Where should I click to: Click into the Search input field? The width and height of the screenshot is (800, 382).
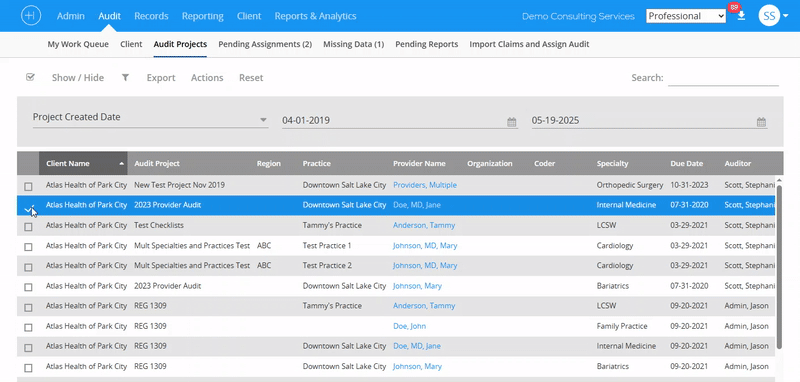723,78
